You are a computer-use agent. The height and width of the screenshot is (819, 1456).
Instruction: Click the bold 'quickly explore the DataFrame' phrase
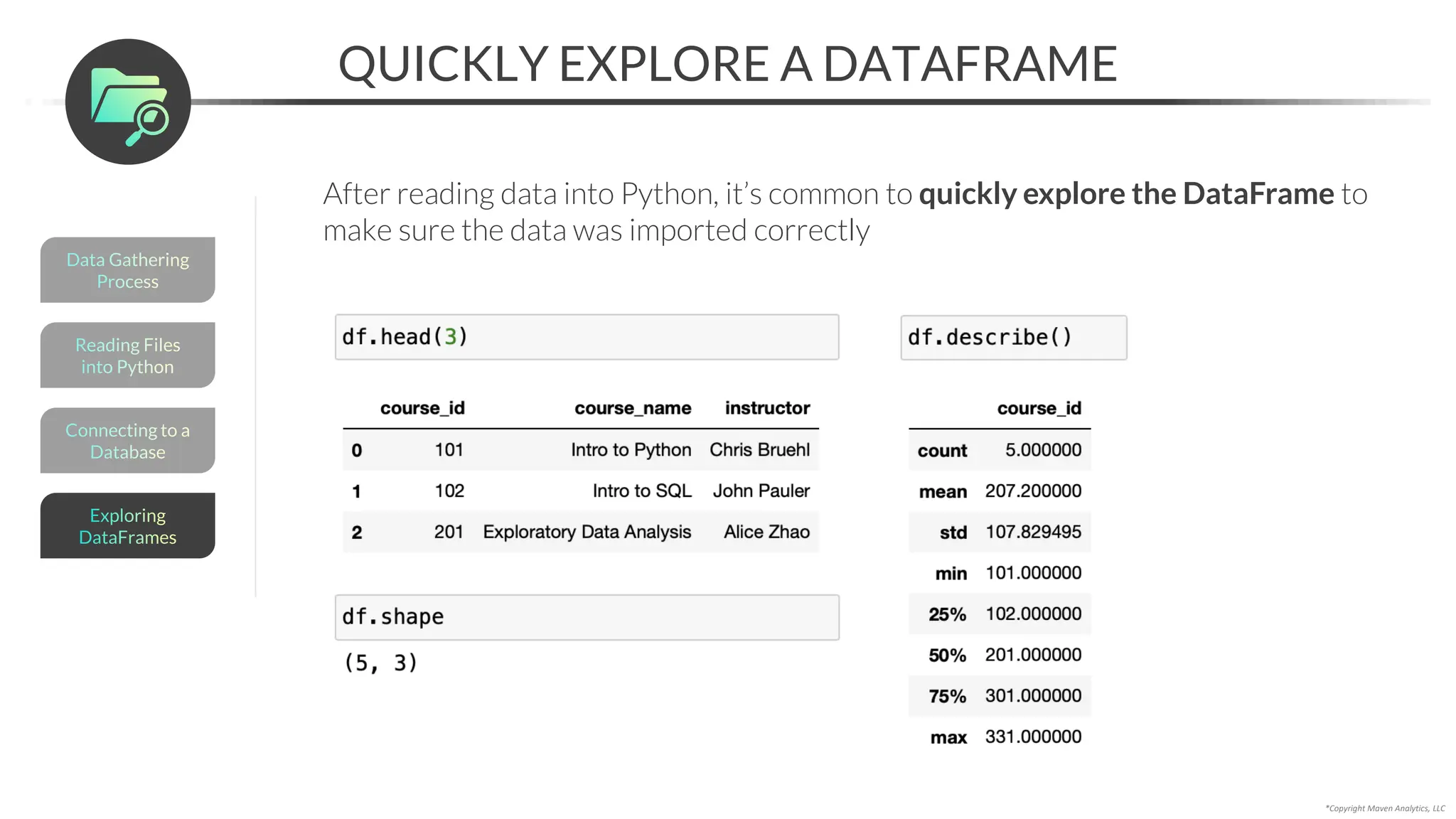click(x=1126, y=194)
